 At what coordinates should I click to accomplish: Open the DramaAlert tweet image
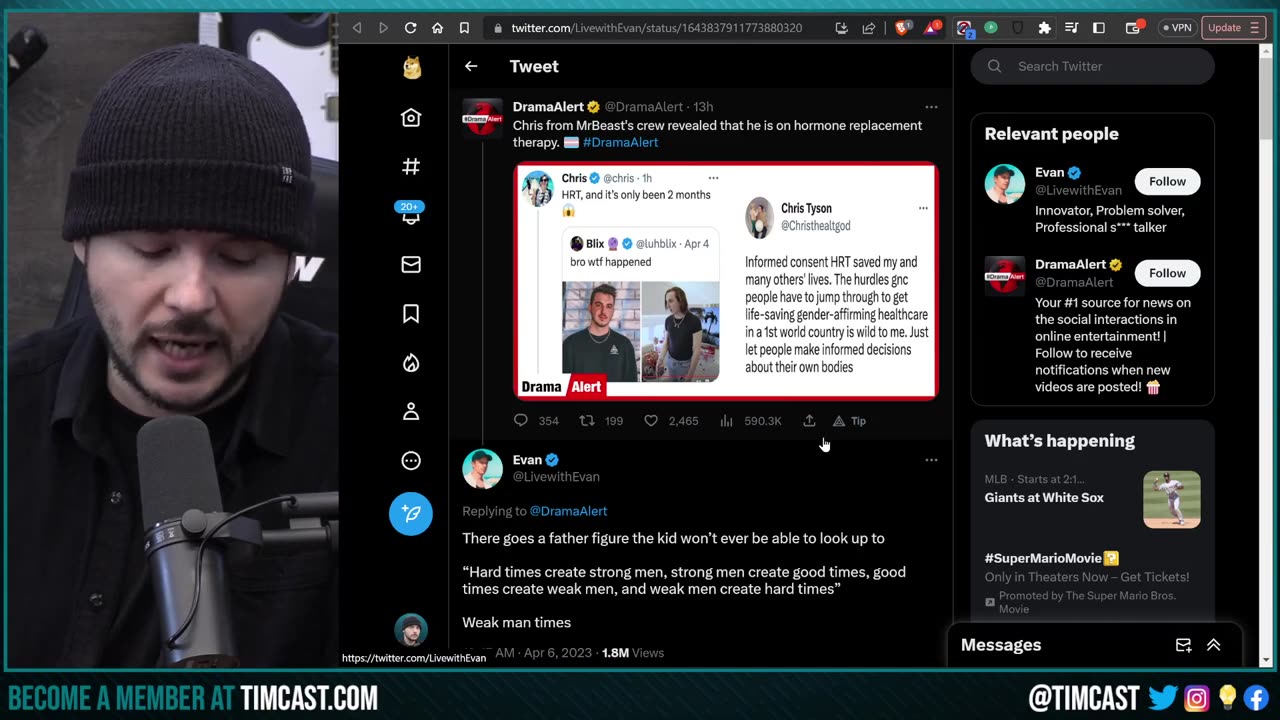[x=726, y=280]
